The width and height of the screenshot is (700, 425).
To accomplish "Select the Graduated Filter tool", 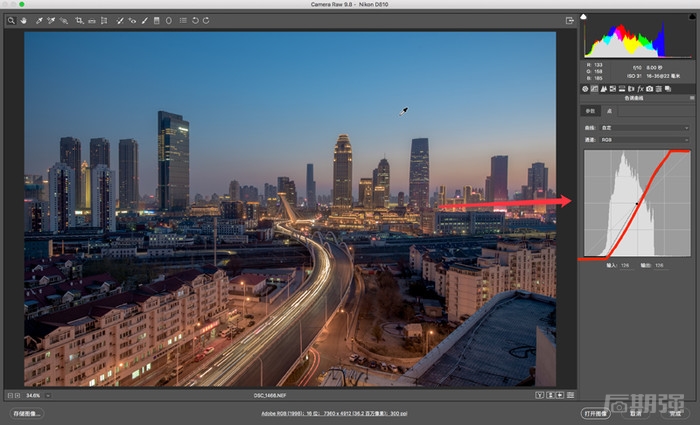I will click(x=157, y=21).
